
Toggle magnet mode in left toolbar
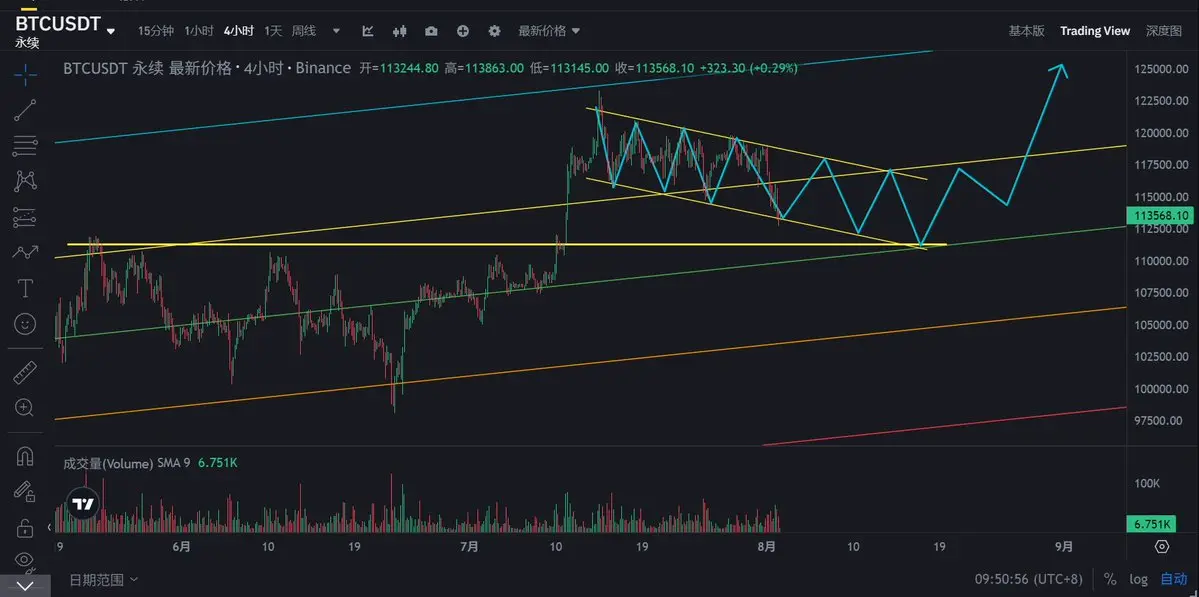25,456
